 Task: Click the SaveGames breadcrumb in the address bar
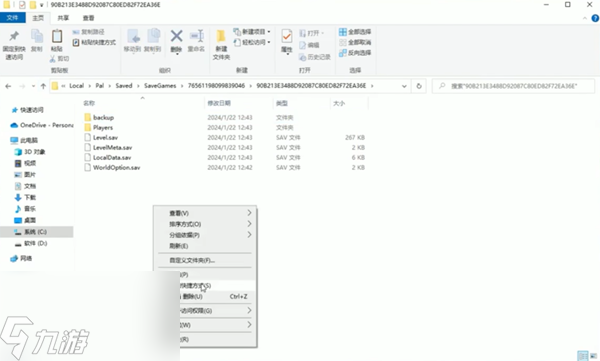coord(160,86)
